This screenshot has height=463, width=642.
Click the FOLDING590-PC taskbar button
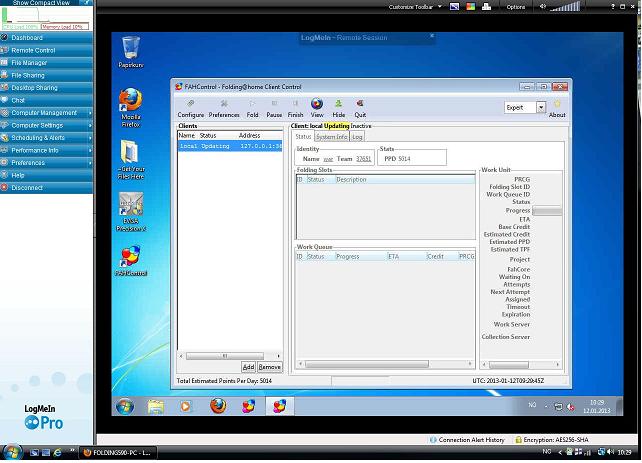[x=118, y=452]
